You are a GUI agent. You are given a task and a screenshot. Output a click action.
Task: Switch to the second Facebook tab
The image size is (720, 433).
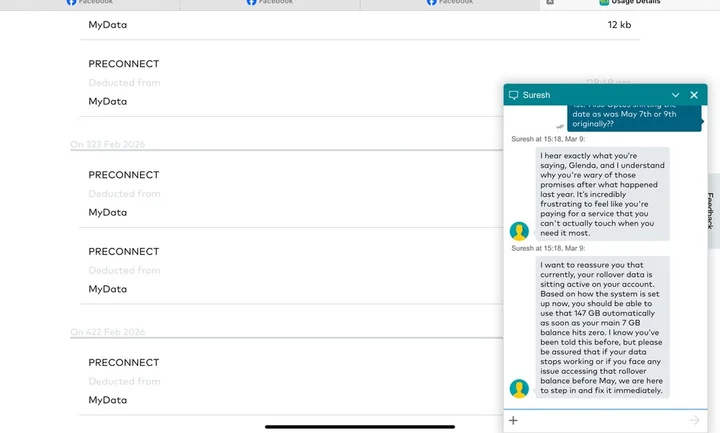(x=270, y=3)
